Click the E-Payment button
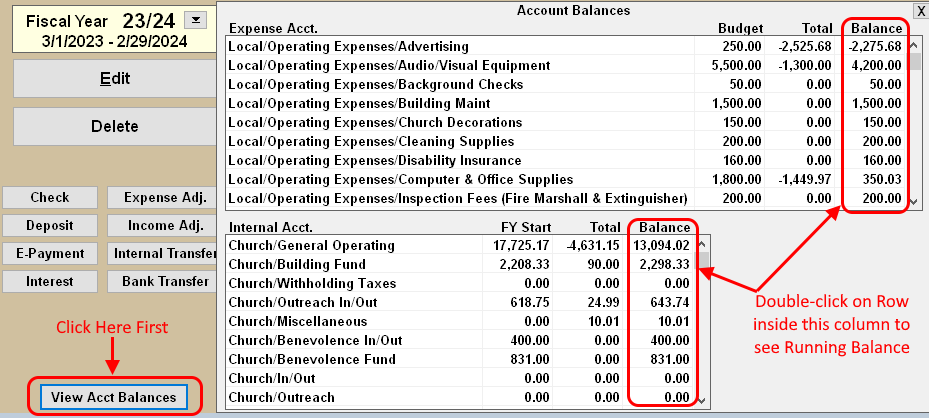929x418 pixels. 50,254
